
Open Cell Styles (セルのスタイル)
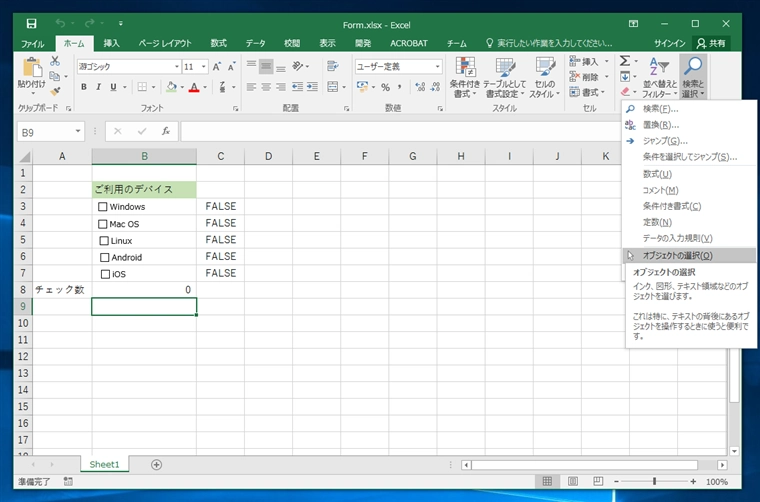point(544,77)
